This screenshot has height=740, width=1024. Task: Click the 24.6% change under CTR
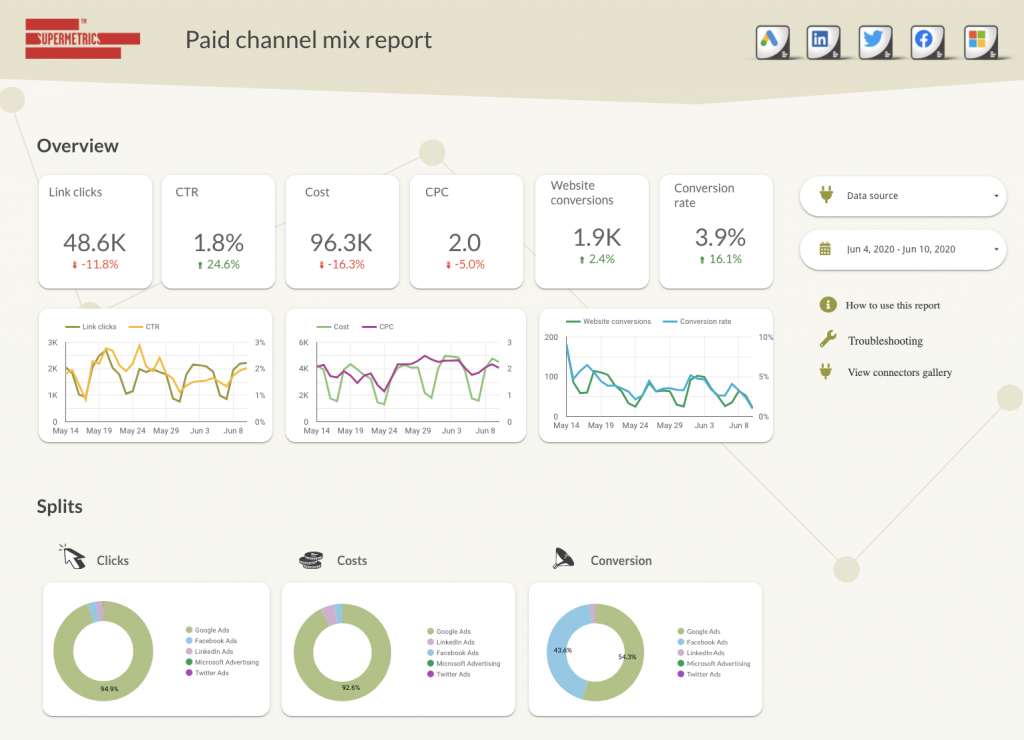[219, 265]
